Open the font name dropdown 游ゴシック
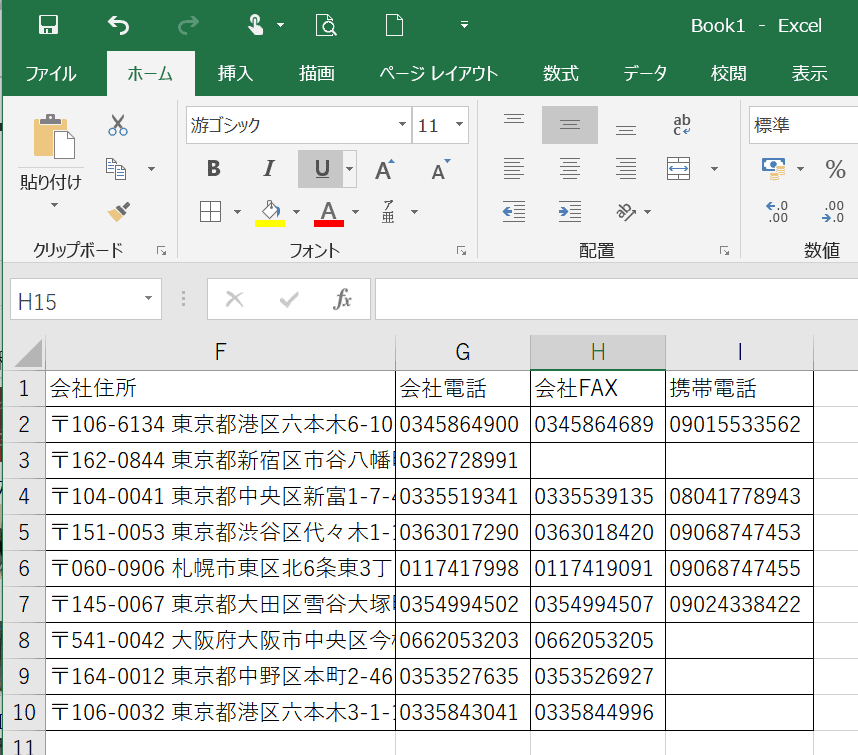858x755 pixels. (401, 125)
